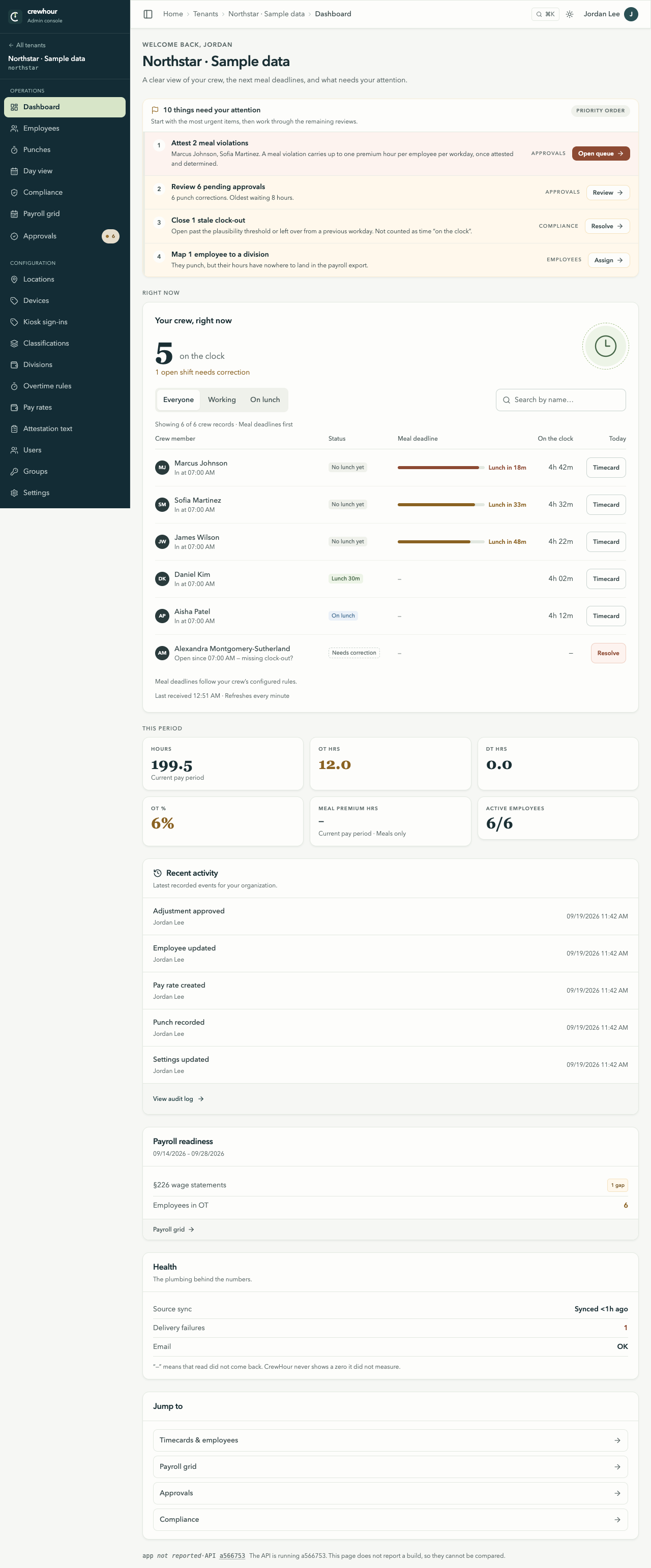Screen dimensions: 651x1568
Task: Select Compliance in the sidebar
Action: [65, 192]
